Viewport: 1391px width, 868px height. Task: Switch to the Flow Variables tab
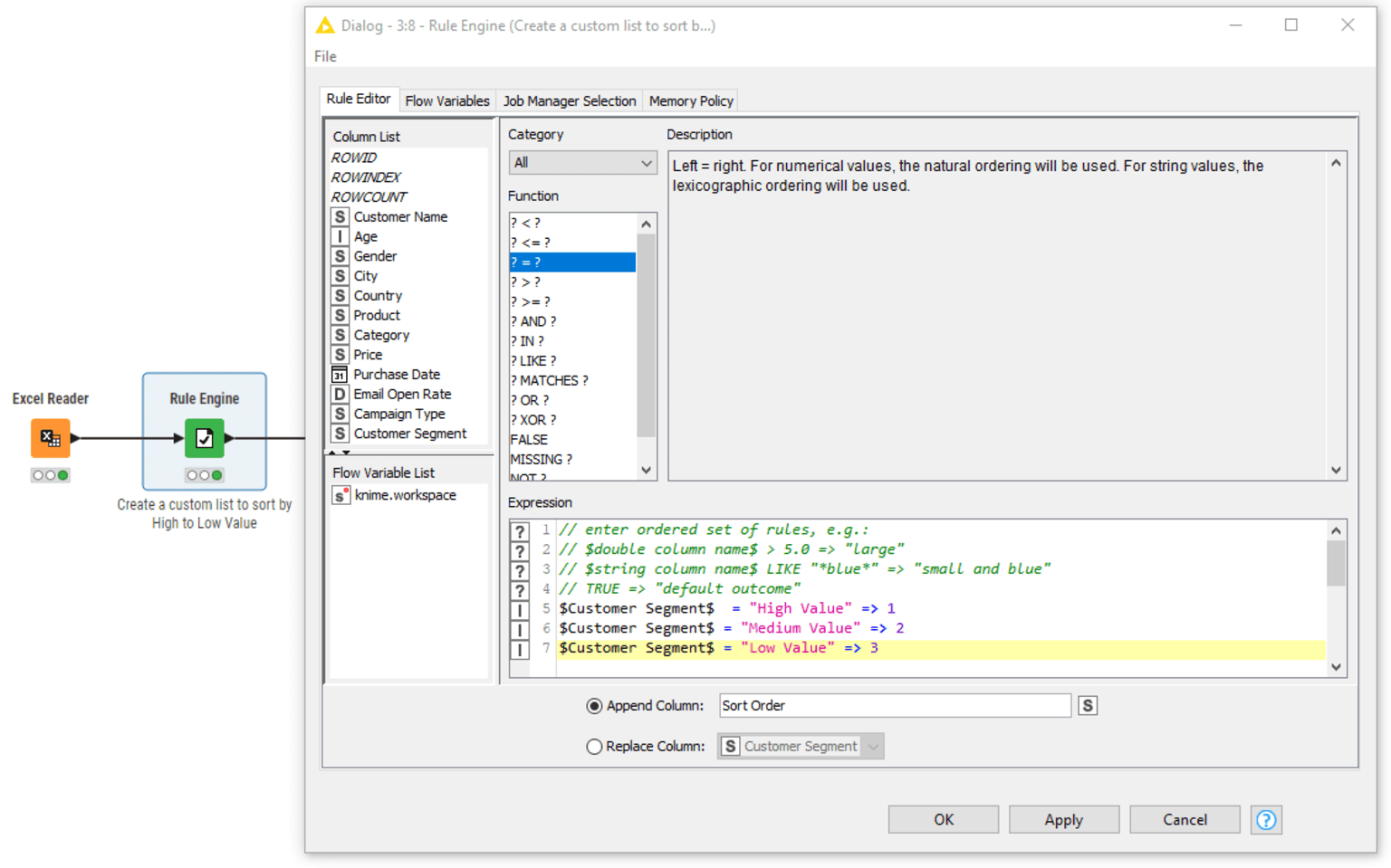pos(447,100)
